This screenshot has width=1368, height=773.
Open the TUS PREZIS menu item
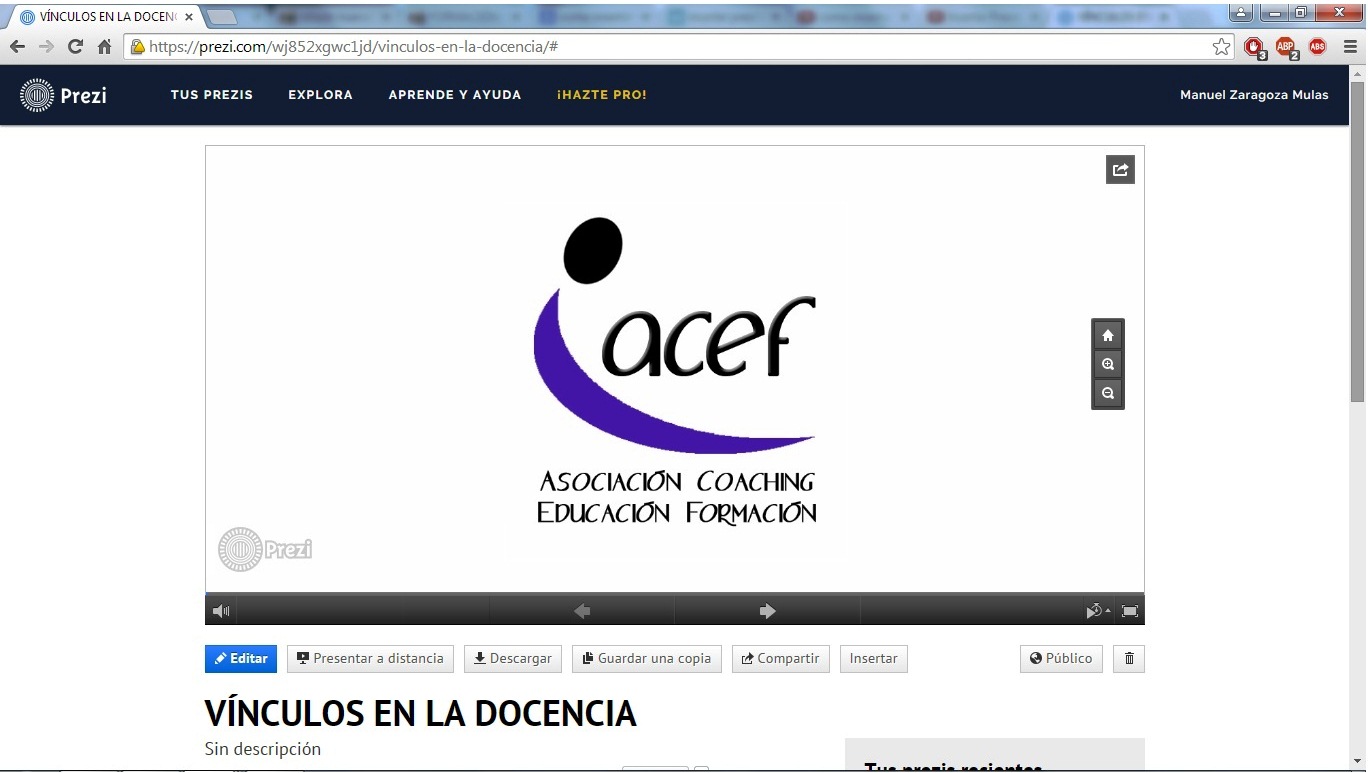coord(212,95)
